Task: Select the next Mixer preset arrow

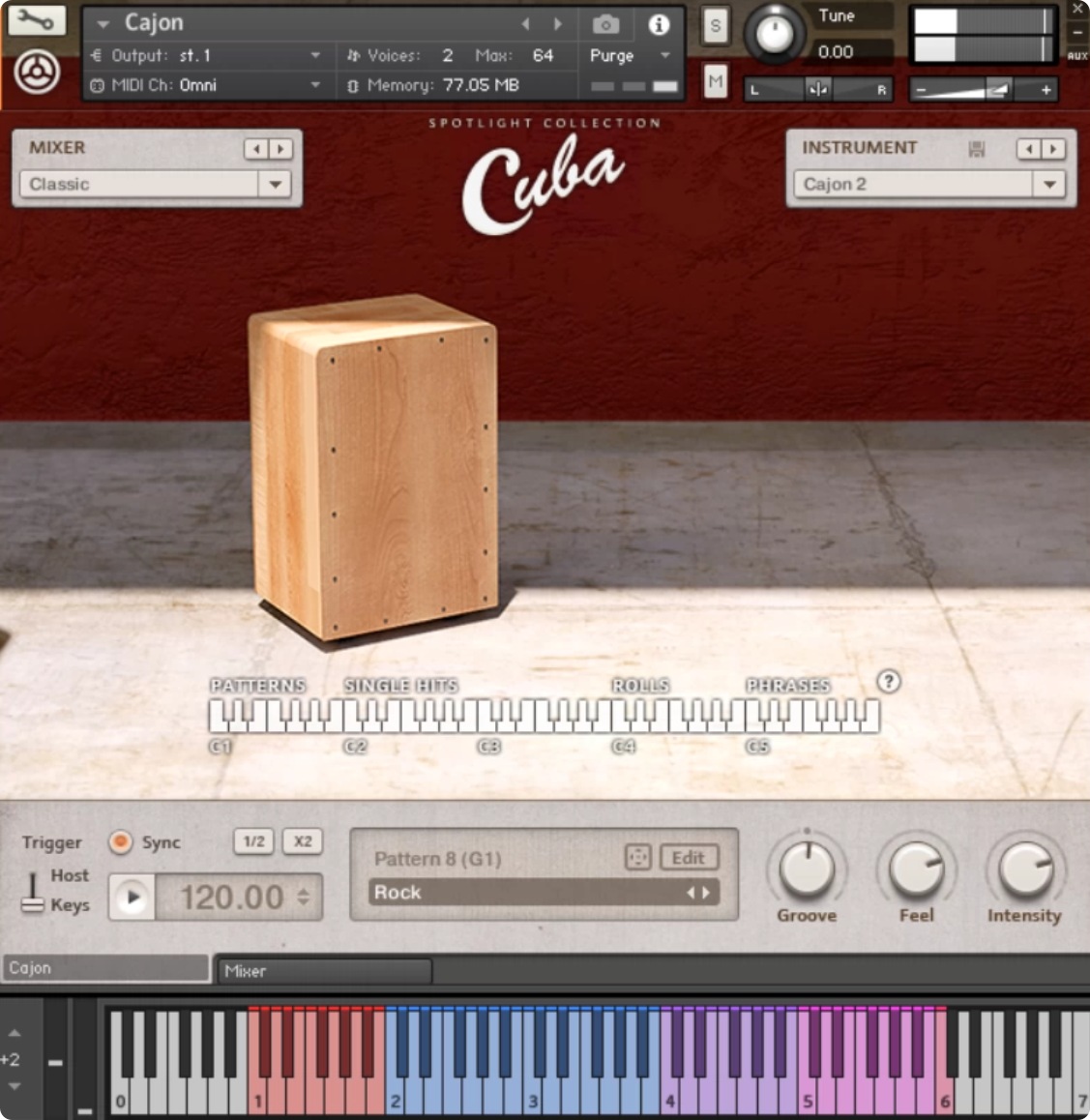Action: click(x=280, y=149)
